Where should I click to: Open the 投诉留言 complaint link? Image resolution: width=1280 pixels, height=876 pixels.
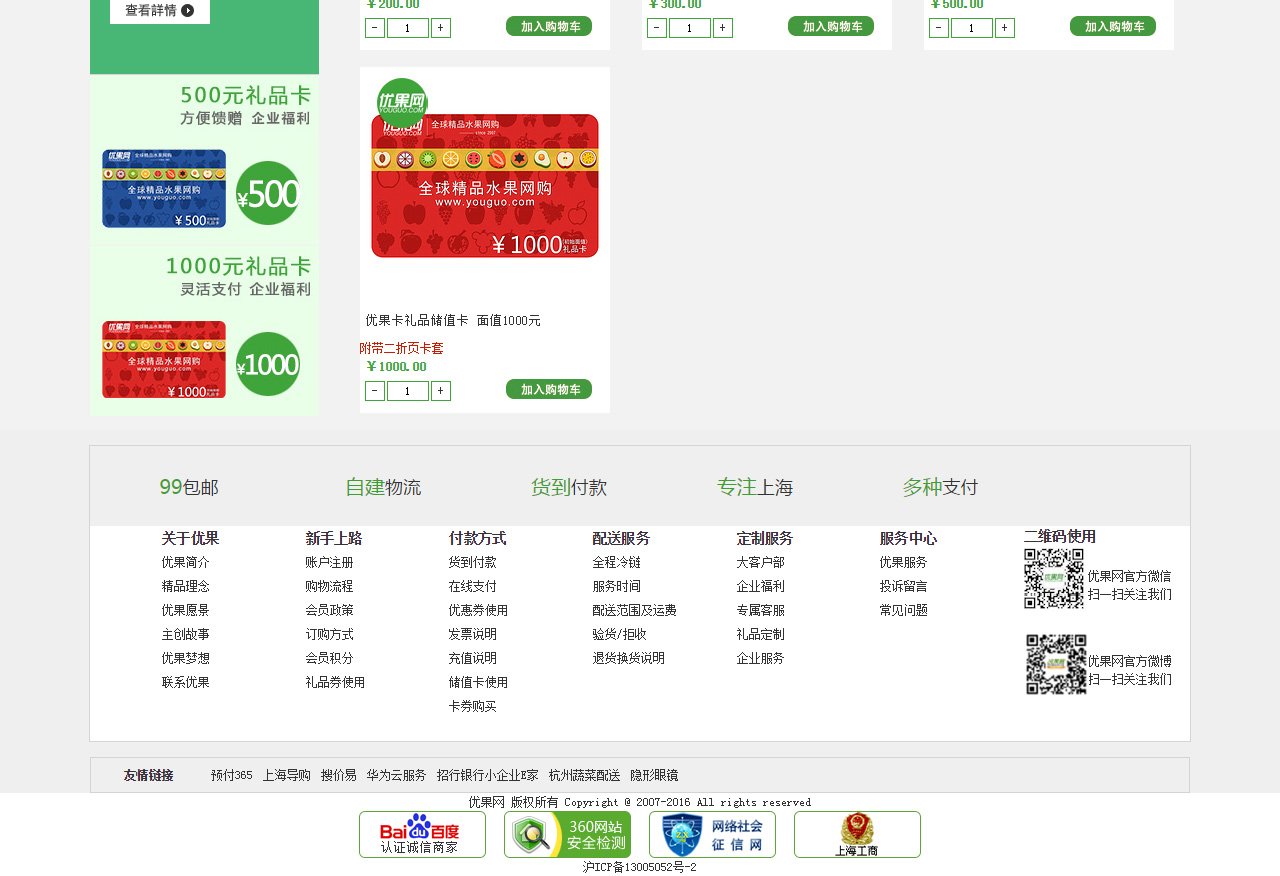(x=903, y=587)
